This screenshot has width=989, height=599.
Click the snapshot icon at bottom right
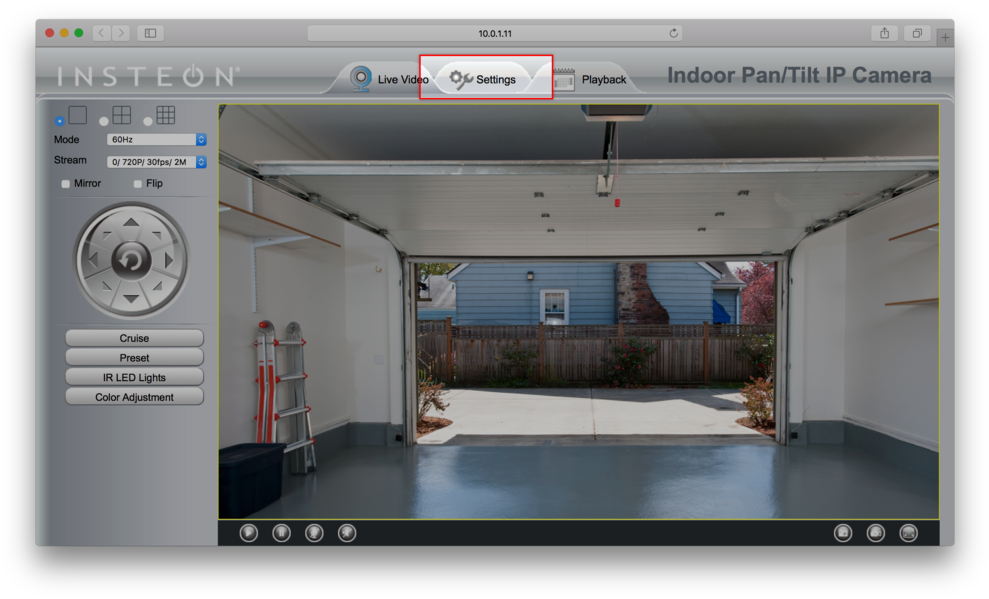874,532
